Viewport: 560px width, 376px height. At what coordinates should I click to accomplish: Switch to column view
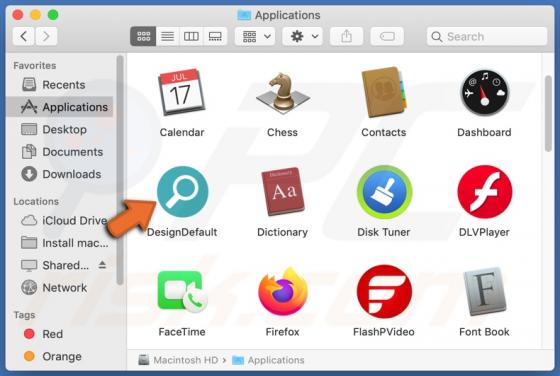pyautogui.click(x=191, y=36)
